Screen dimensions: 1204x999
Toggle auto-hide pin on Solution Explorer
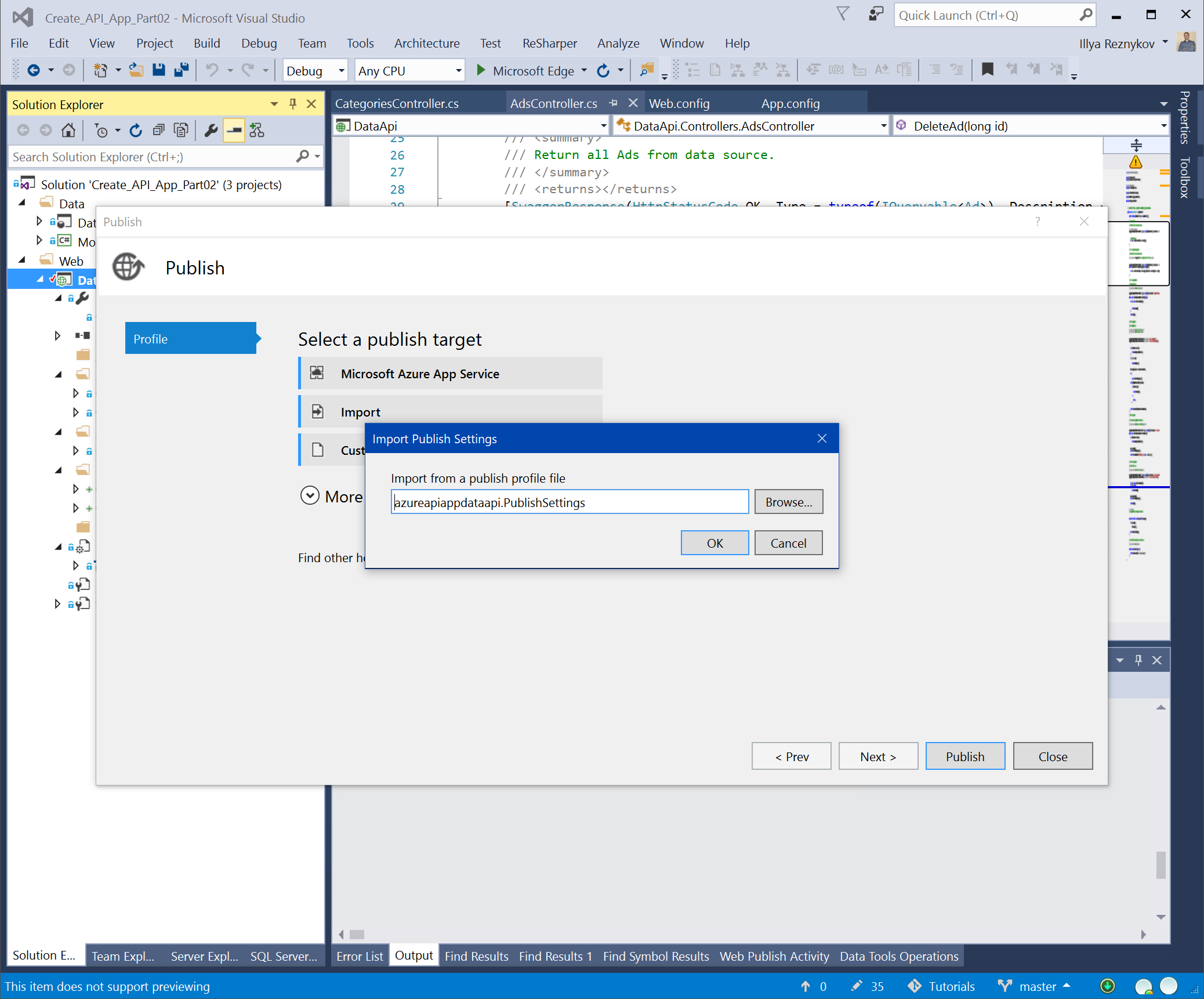(x=293, y=104)
